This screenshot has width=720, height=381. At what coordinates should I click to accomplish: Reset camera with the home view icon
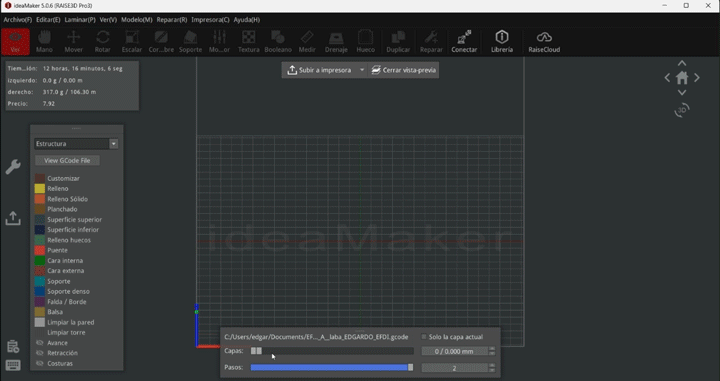click(682, 78)
